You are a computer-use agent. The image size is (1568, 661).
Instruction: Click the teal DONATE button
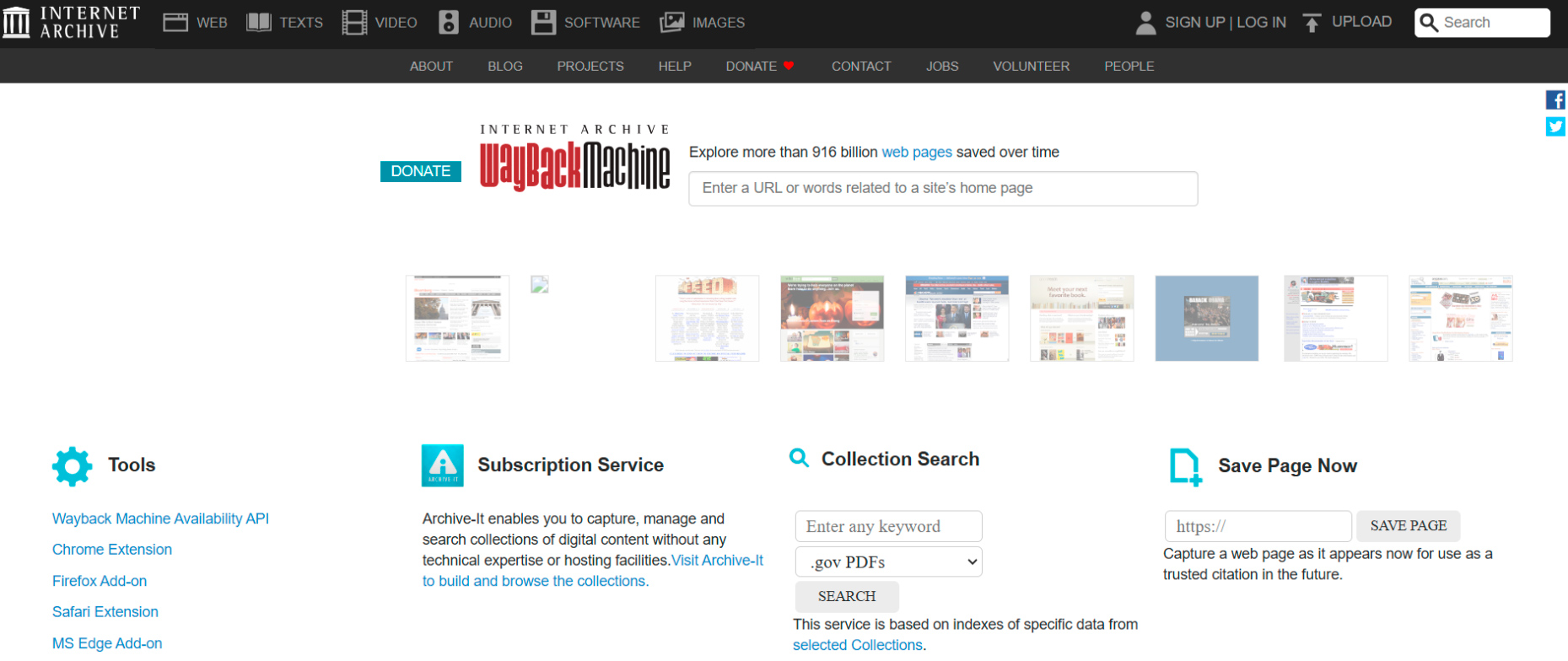click(x=421, y=171)
